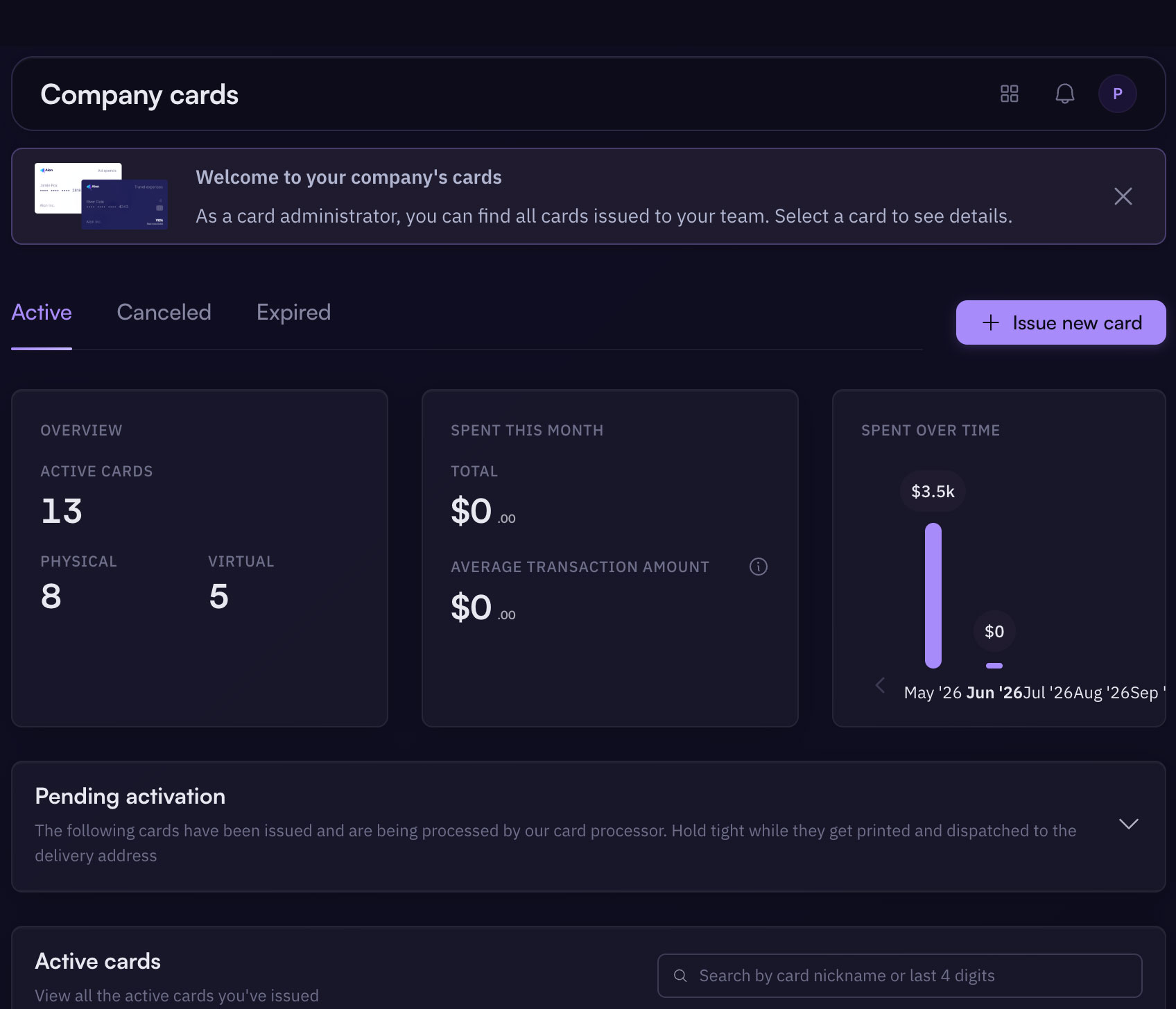Go to previous months in chart

point(880,685)
